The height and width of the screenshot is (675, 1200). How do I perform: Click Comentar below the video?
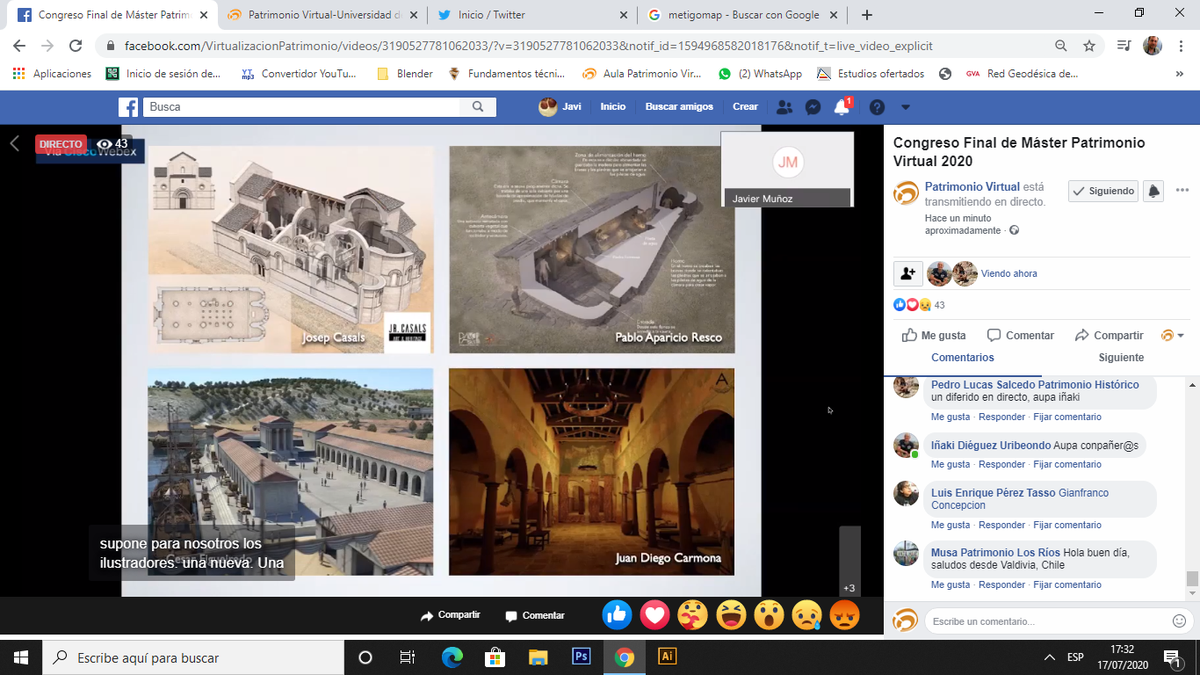[535, 615]
